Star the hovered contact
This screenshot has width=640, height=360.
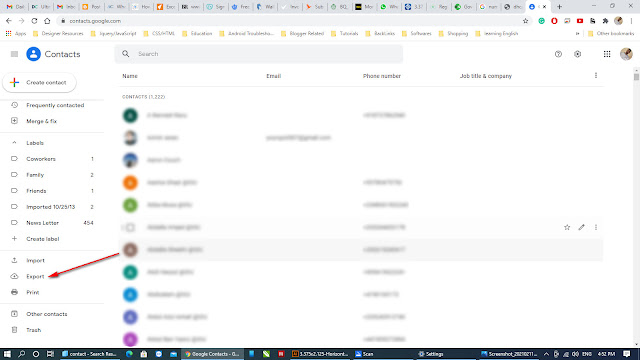click(567, 227)
